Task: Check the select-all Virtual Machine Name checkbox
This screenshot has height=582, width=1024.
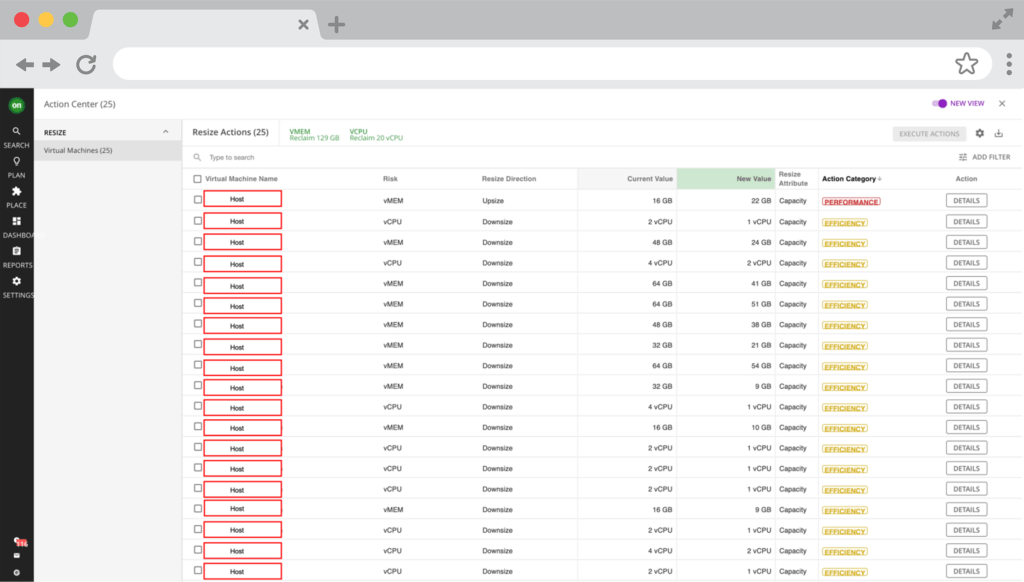Action: (x=198, y=179)
